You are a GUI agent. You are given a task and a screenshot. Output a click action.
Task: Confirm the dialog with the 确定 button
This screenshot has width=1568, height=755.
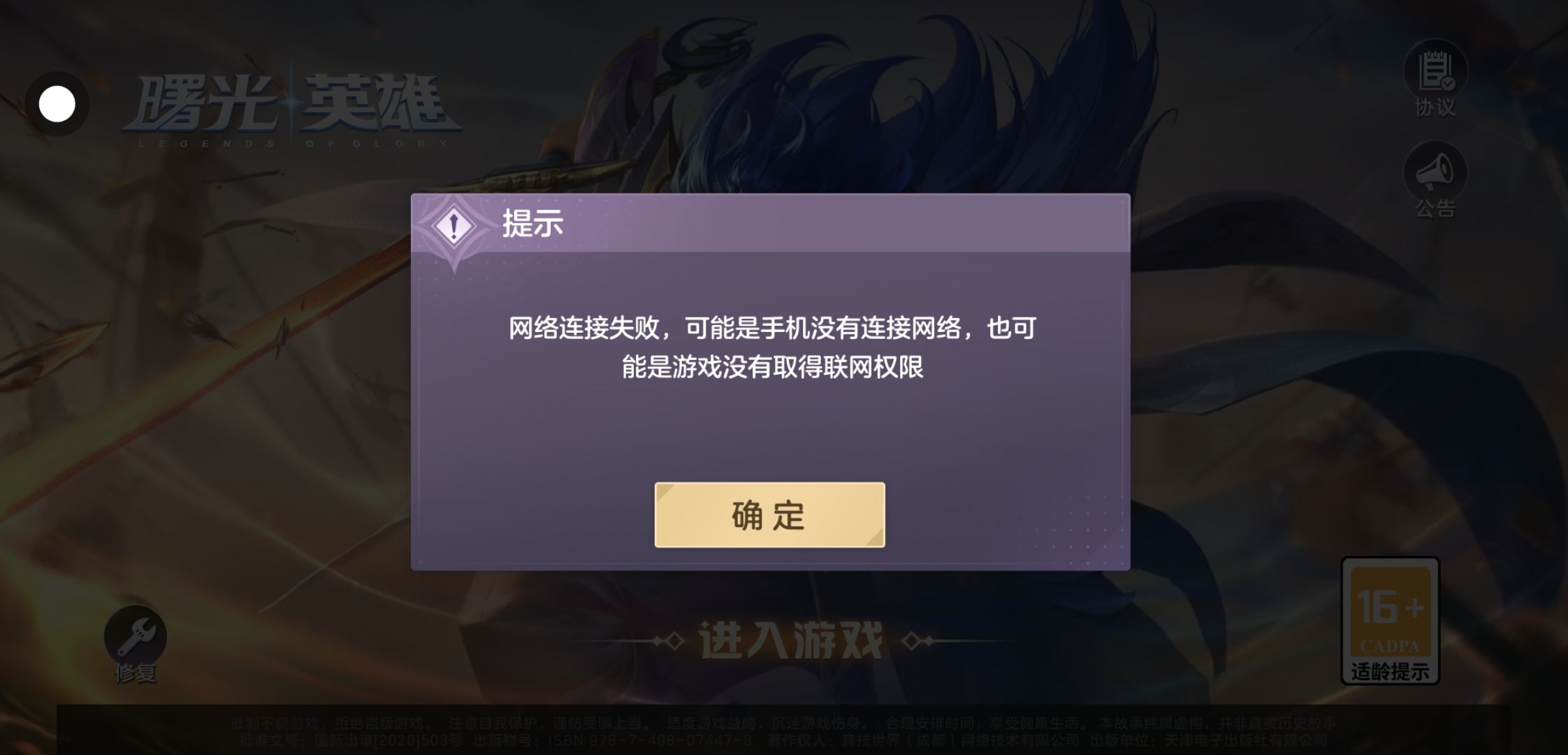(769, 515)
